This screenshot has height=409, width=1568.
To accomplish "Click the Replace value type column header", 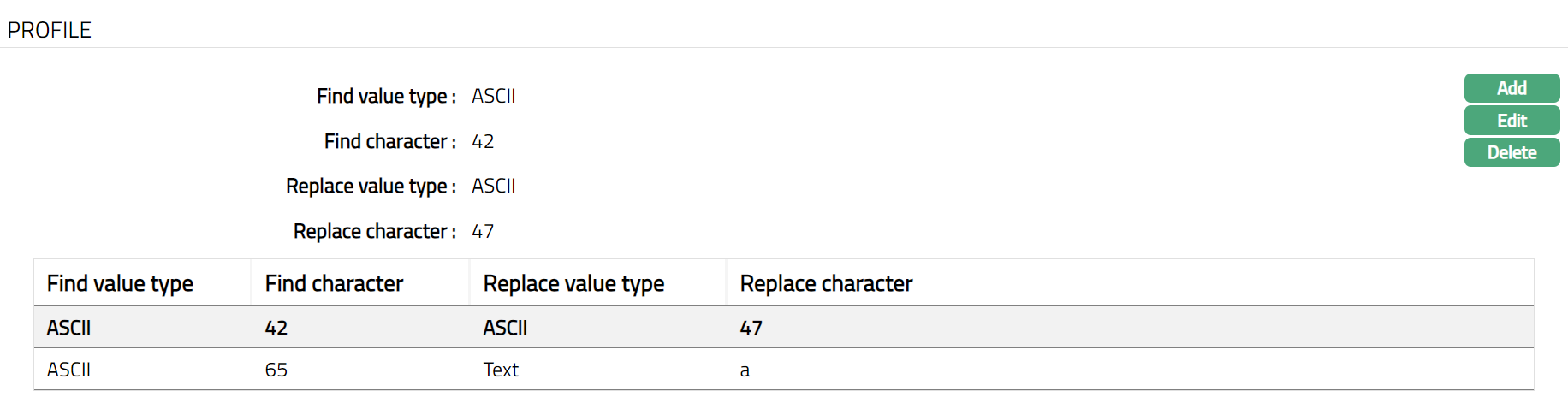I will [573, 283].
